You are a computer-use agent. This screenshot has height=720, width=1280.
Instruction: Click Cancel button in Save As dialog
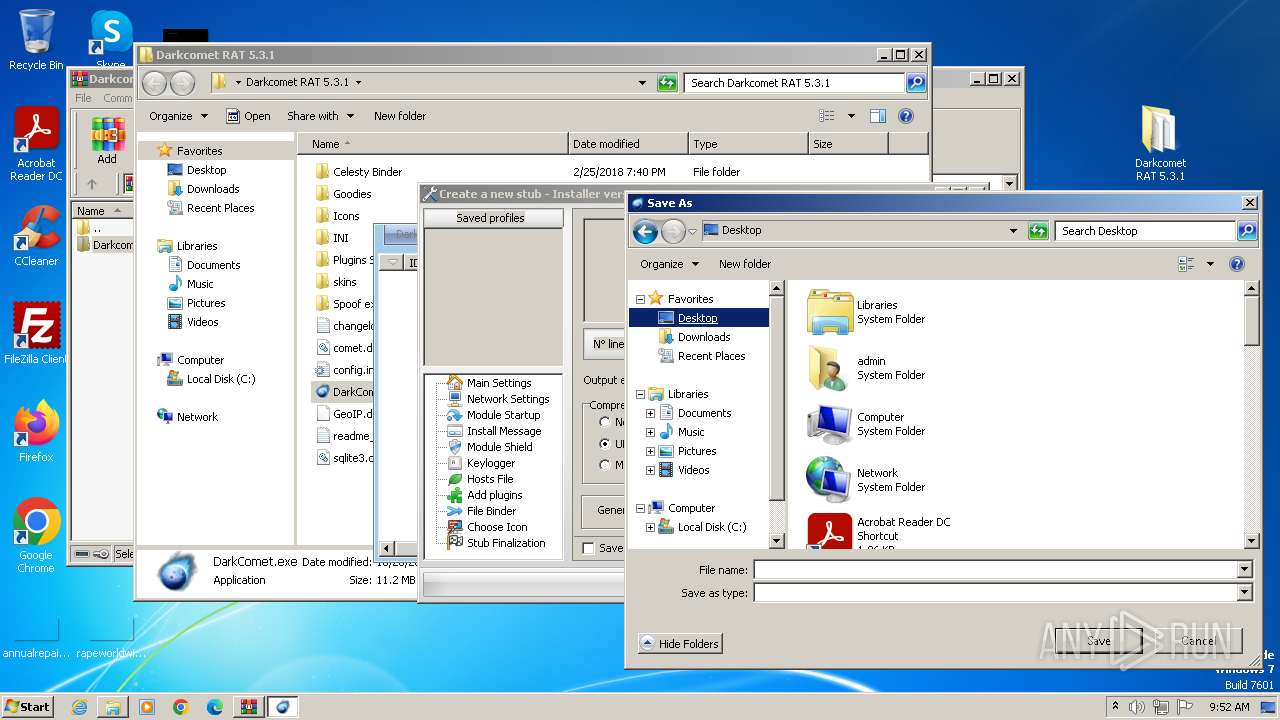click(x=1198, y=641)
